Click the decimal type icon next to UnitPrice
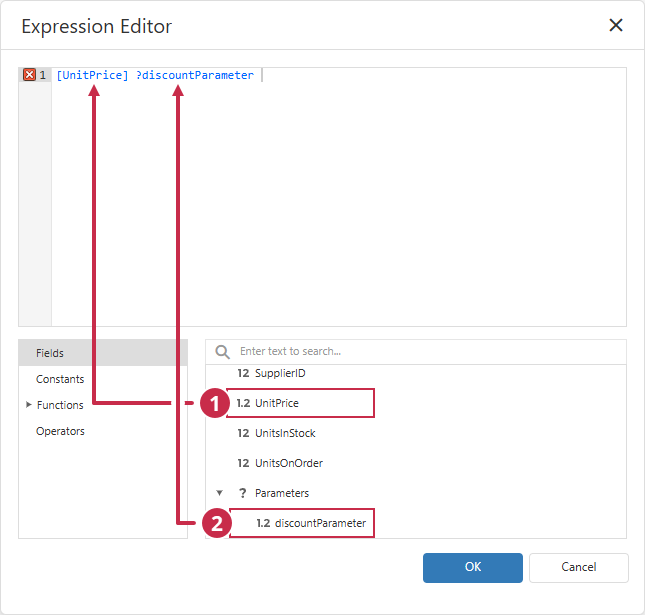Viewport: 645px width, 615px height. (243, 403)
